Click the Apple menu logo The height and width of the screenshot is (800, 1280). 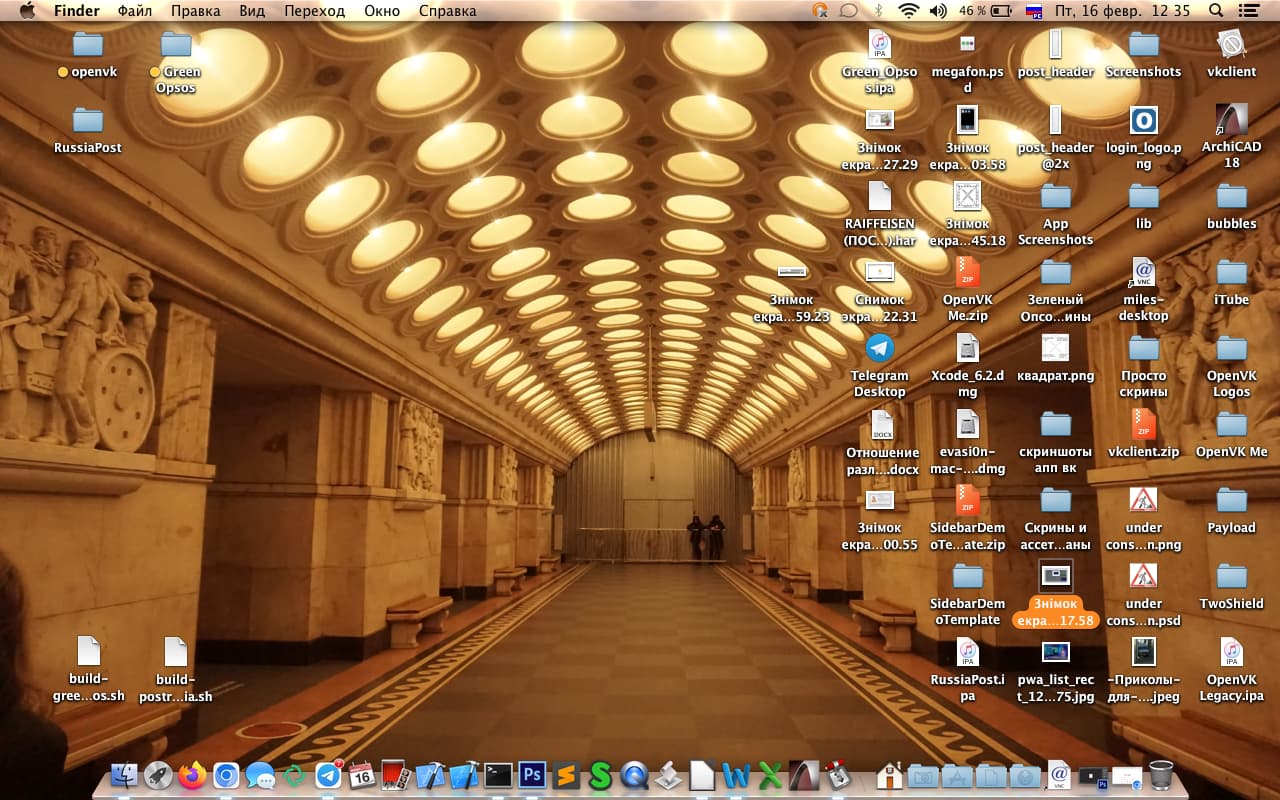coord(27,11)
